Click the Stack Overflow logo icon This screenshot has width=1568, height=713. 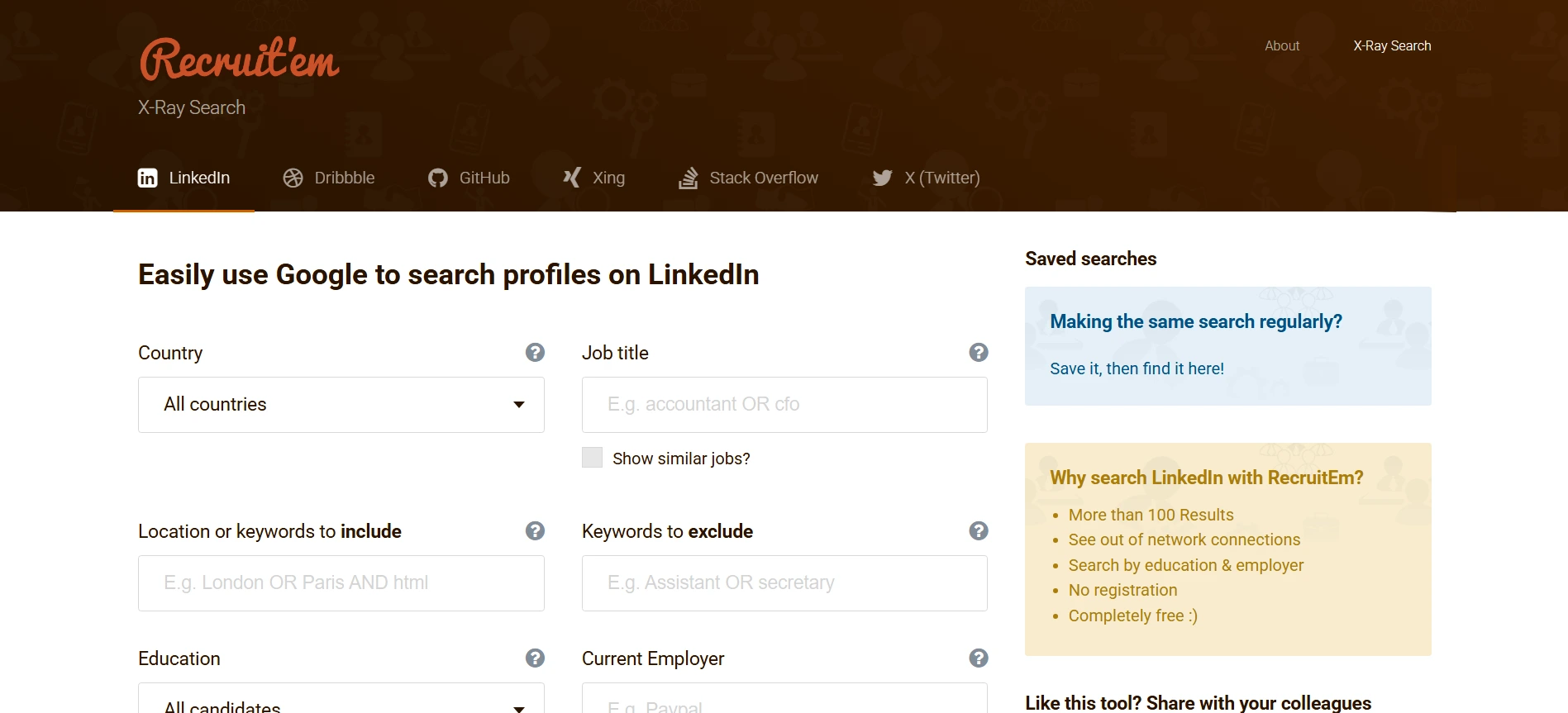click(x=688, y=178)
